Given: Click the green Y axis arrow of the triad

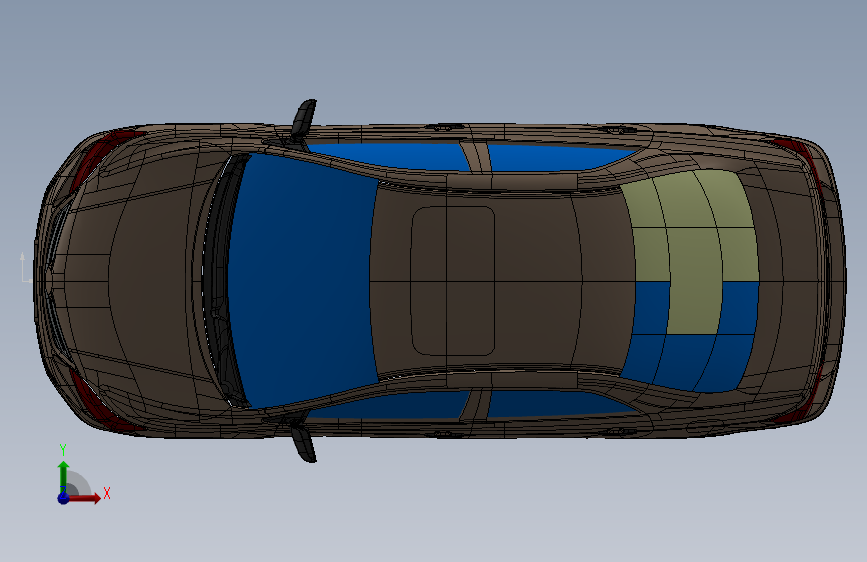Looking at the screenshot, I should [x=64, y=476].
